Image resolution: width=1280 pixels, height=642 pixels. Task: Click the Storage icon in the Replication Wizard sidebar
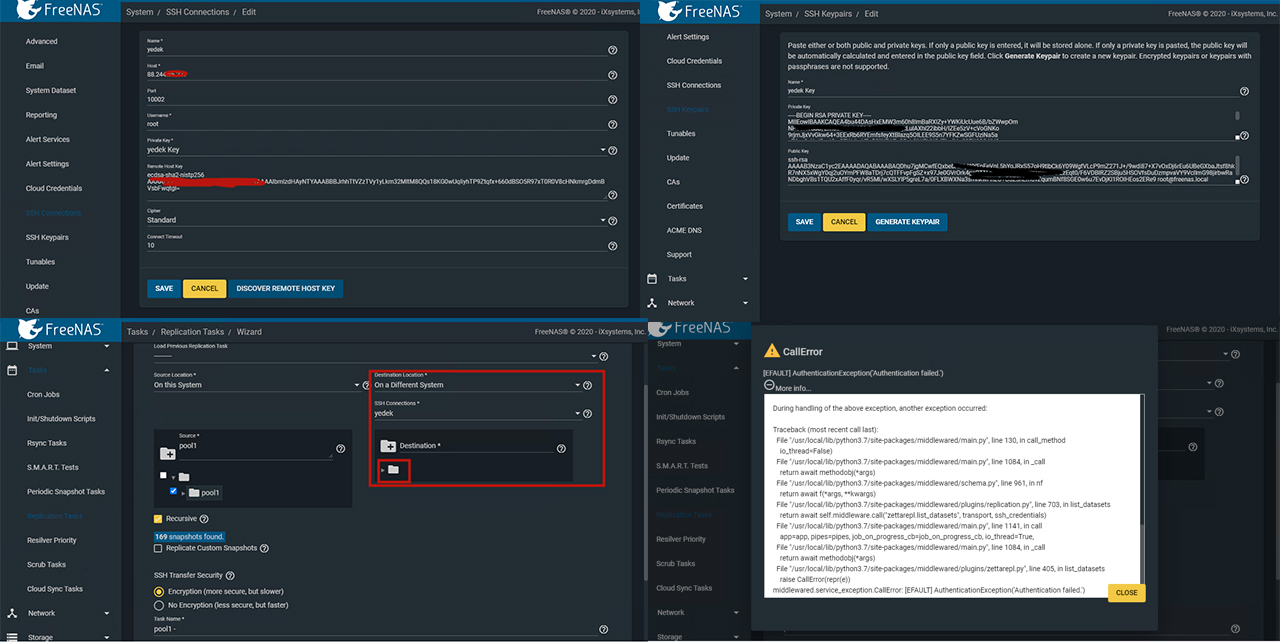[x=13, y=636]
